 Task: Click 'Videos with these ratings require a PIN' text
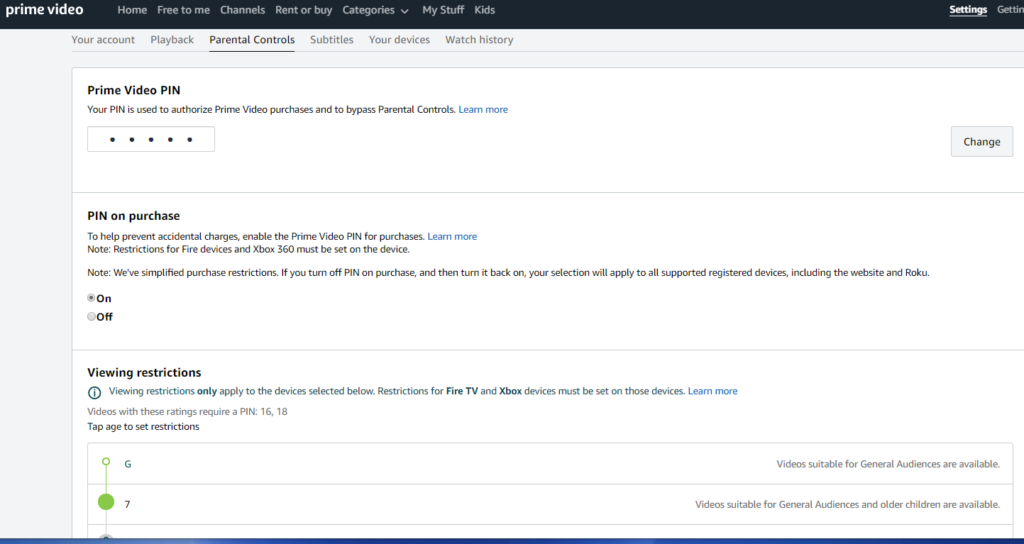(187, 411)
